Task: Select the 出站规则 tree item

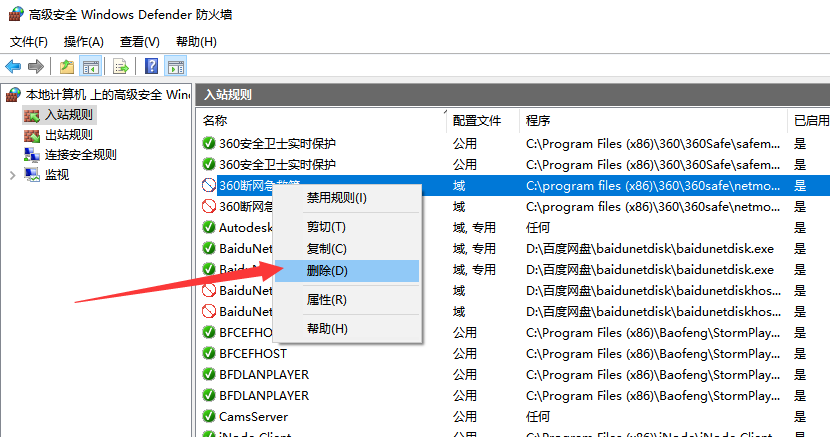Action: click(68, 135)
